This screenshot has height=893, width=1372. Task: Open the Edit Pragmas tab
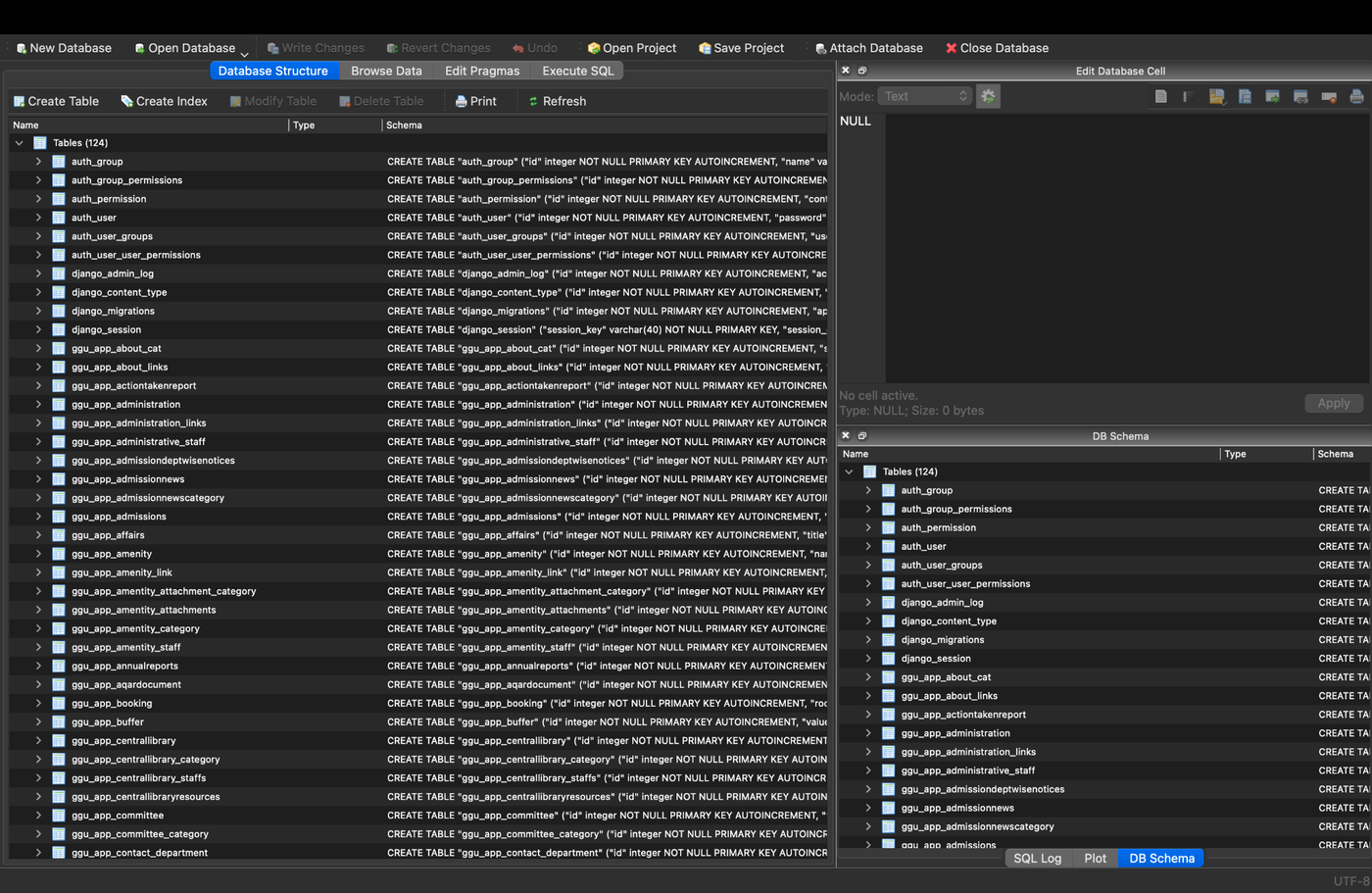[x=482, y=71]
